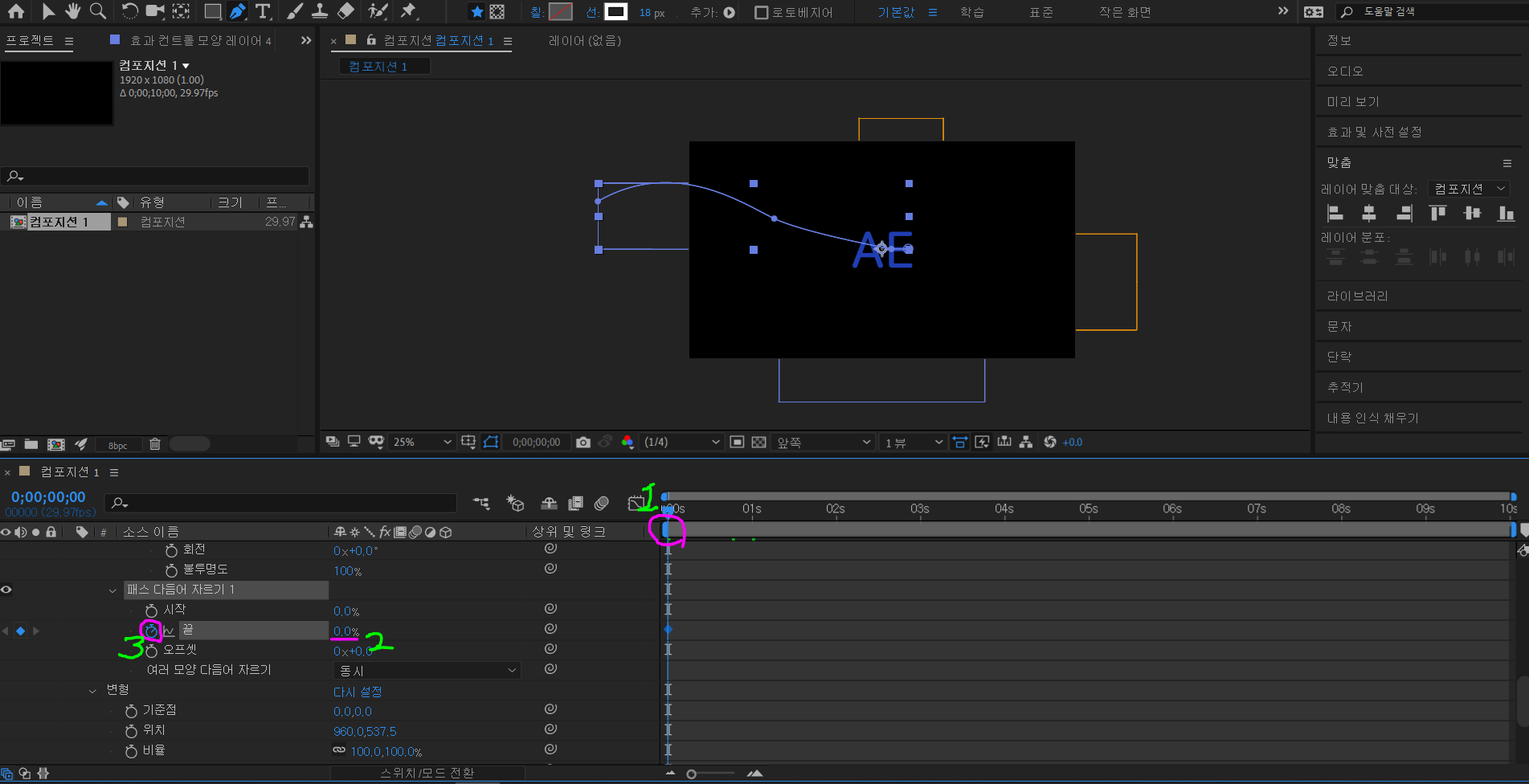Viewport: 1529px width, 784px height.
Task: Switch to the 작은 화면 workspace
Action: tap(1125, 12)
